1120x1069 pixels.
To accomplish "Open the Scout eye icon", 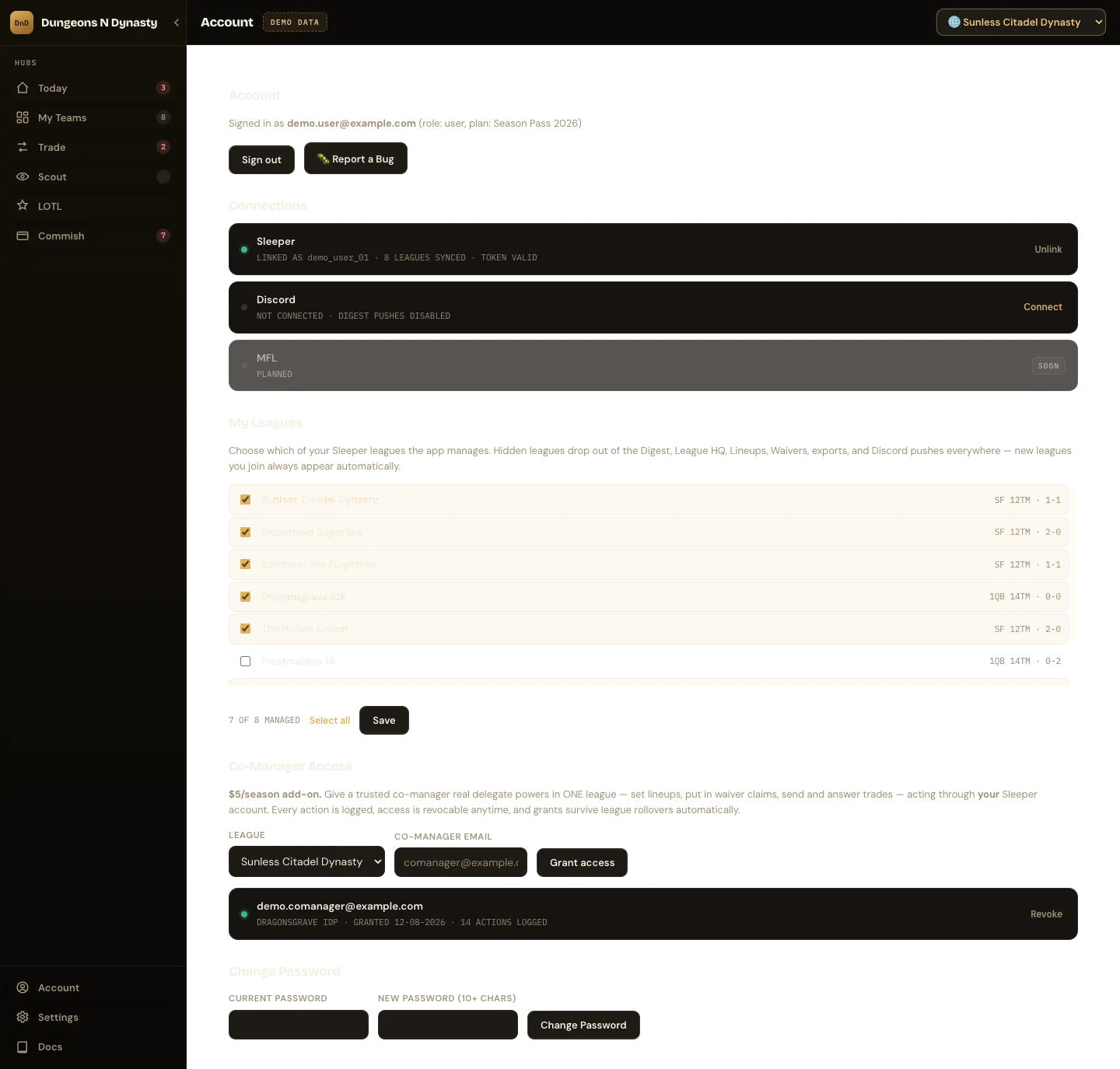I will click(x=23, y=176).
